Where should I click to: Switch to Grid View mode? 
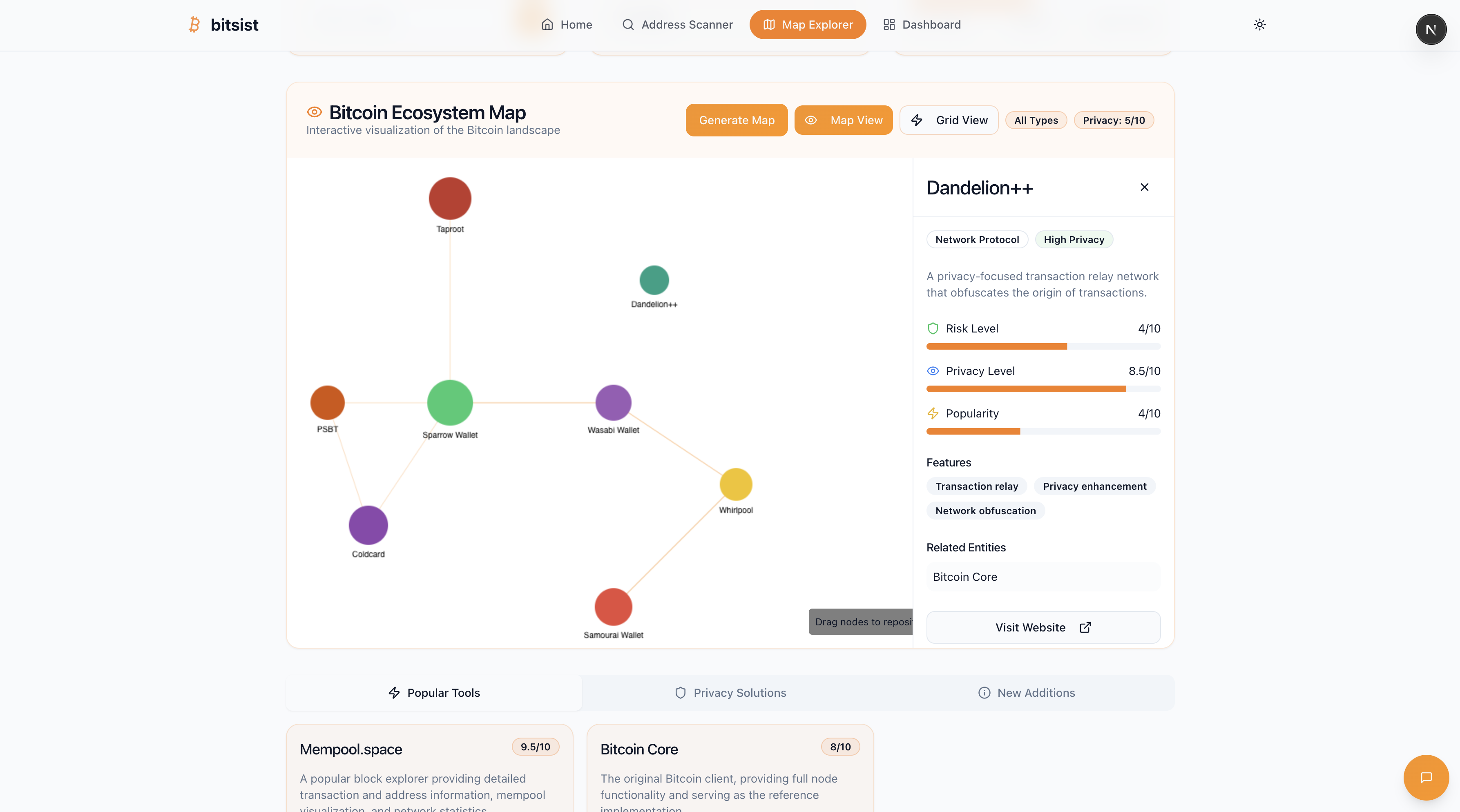[949, 120]
